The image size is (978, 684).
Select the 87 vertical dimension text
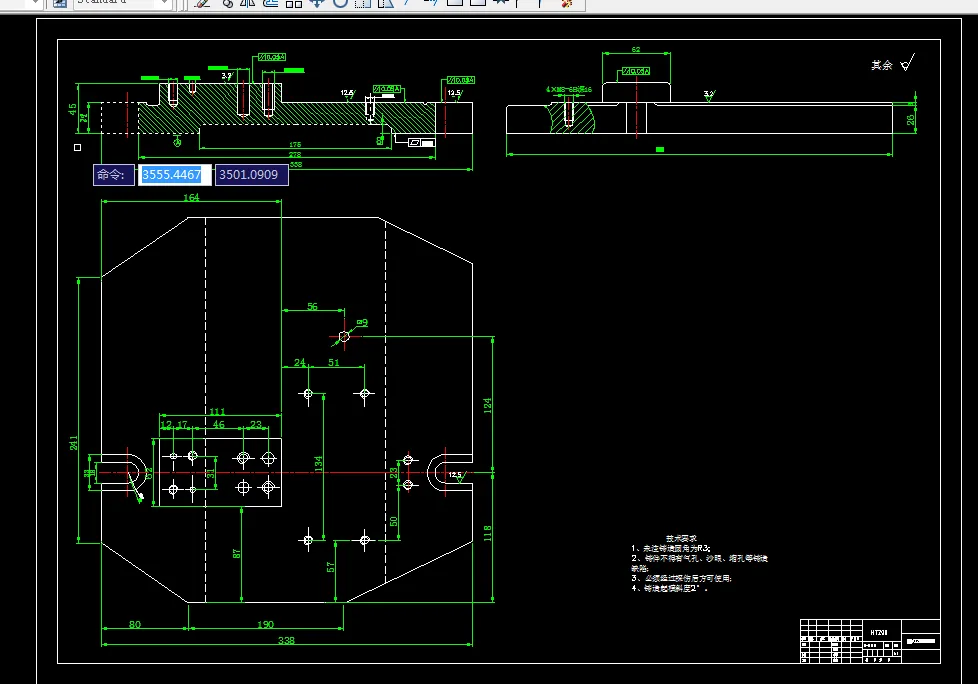[x=236, y=554]
